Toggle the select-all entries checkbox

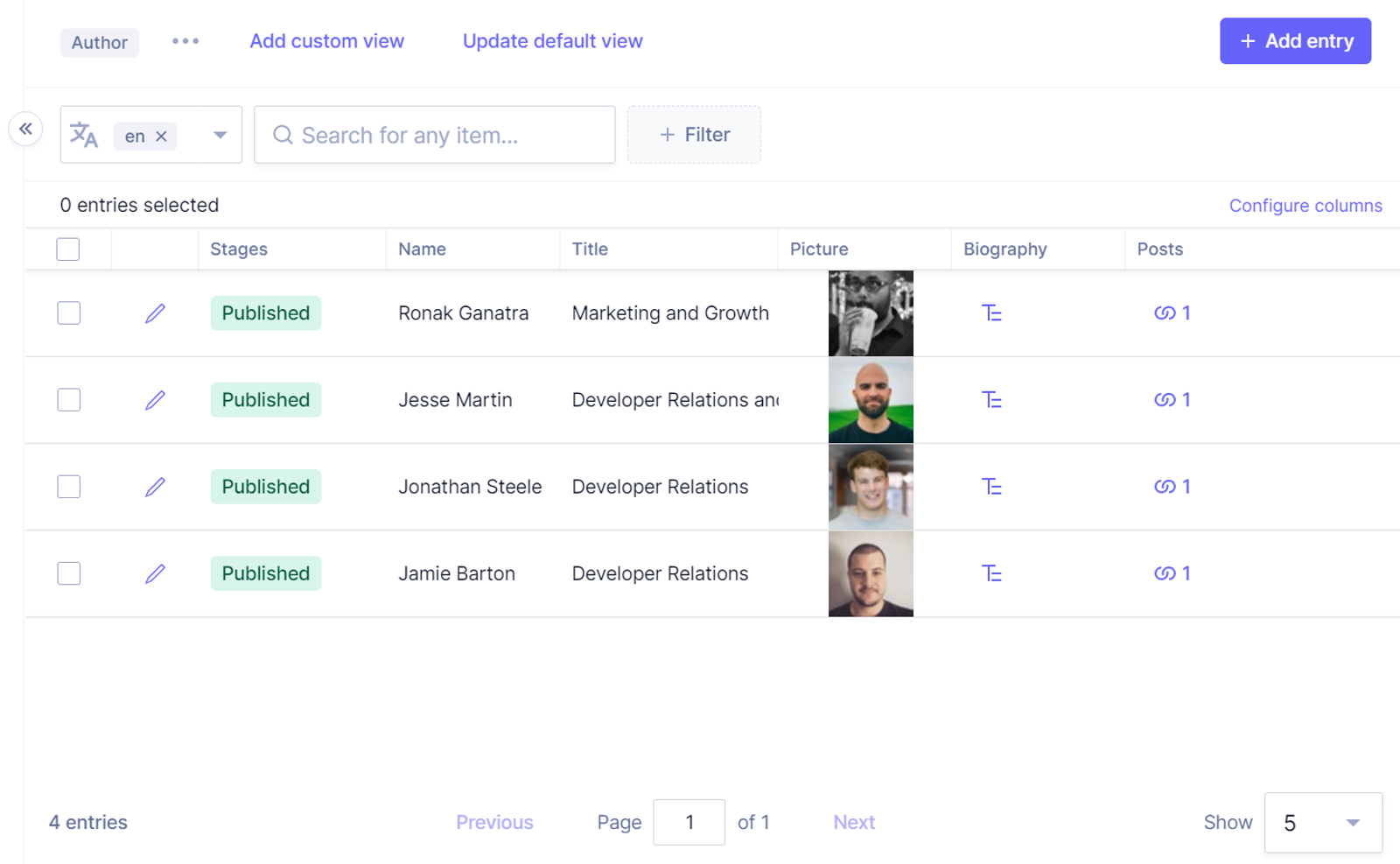tap(68, 249)
